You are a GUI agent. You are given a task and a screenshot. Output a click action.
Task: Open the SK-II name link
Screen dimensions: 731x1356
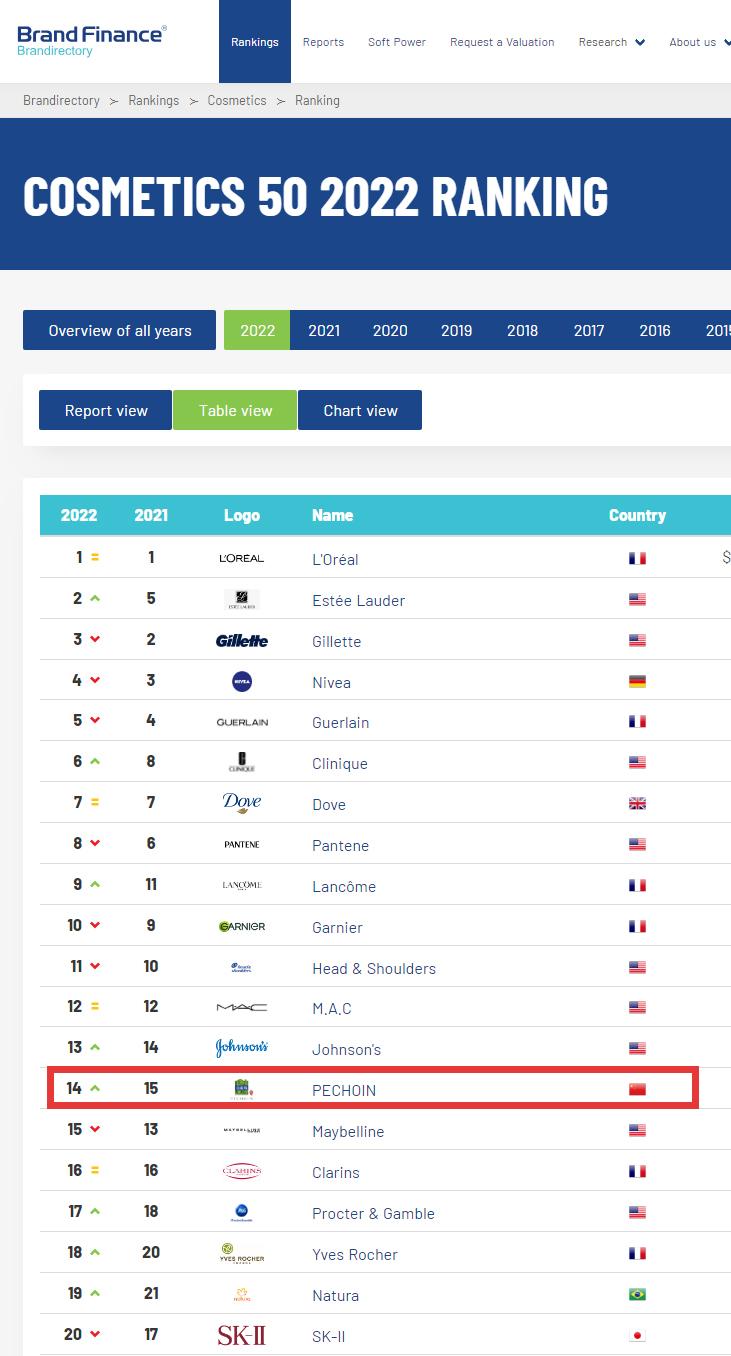tap(328, 1336)
